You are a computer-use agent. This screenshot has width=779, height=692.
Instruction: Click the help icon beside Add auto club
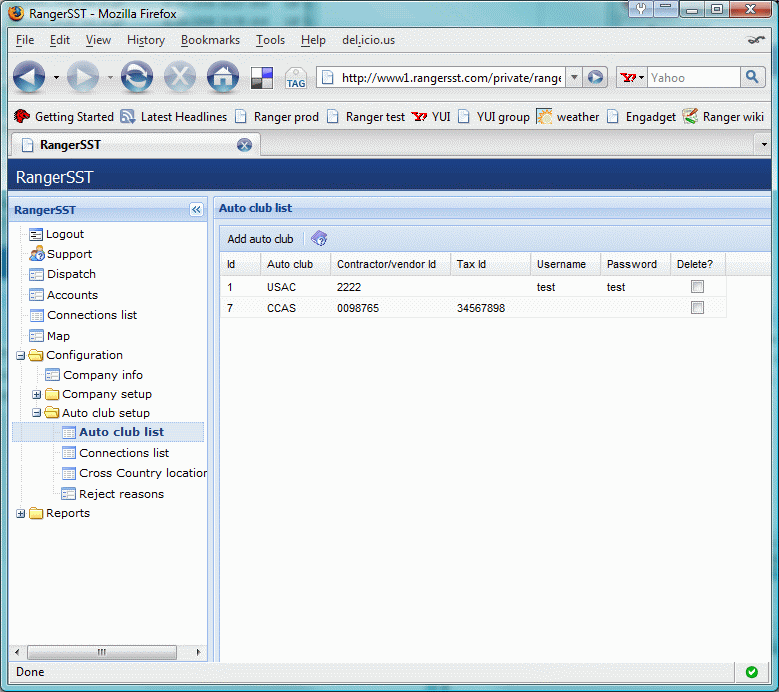tap(319, 239)
